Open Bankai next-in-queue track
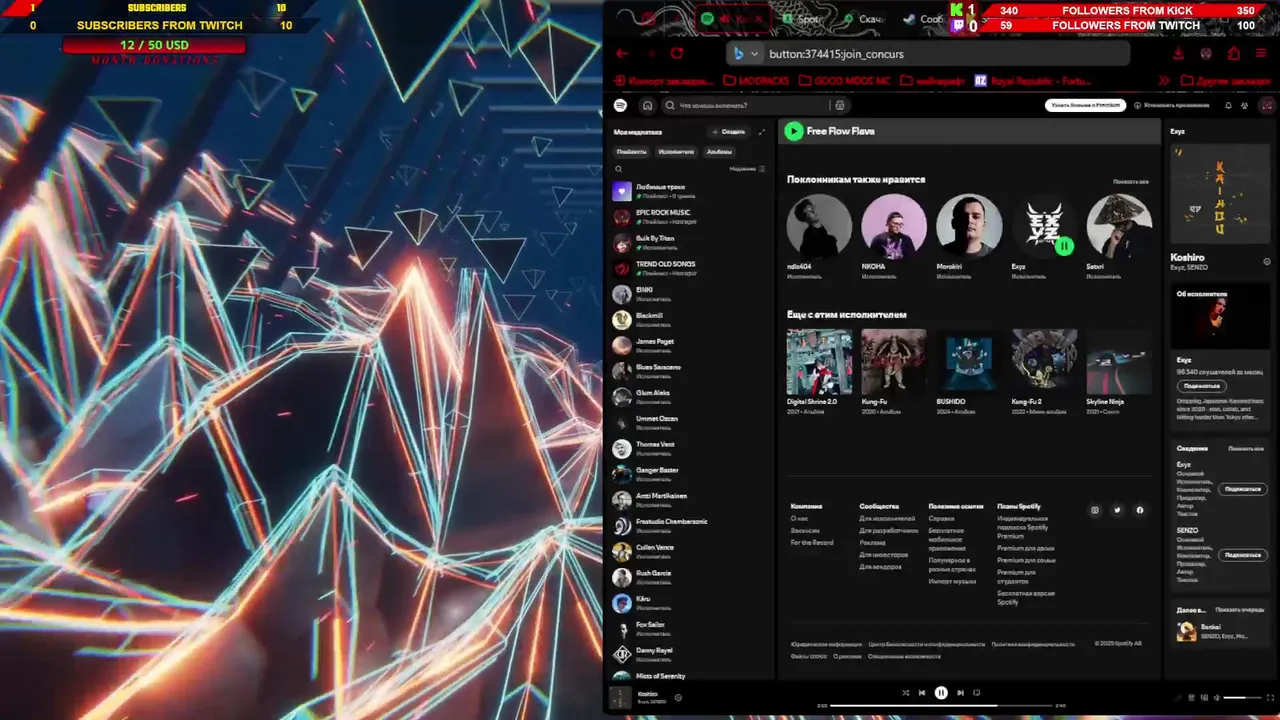Screen dimensions: 1280x720 [1221, 631]
